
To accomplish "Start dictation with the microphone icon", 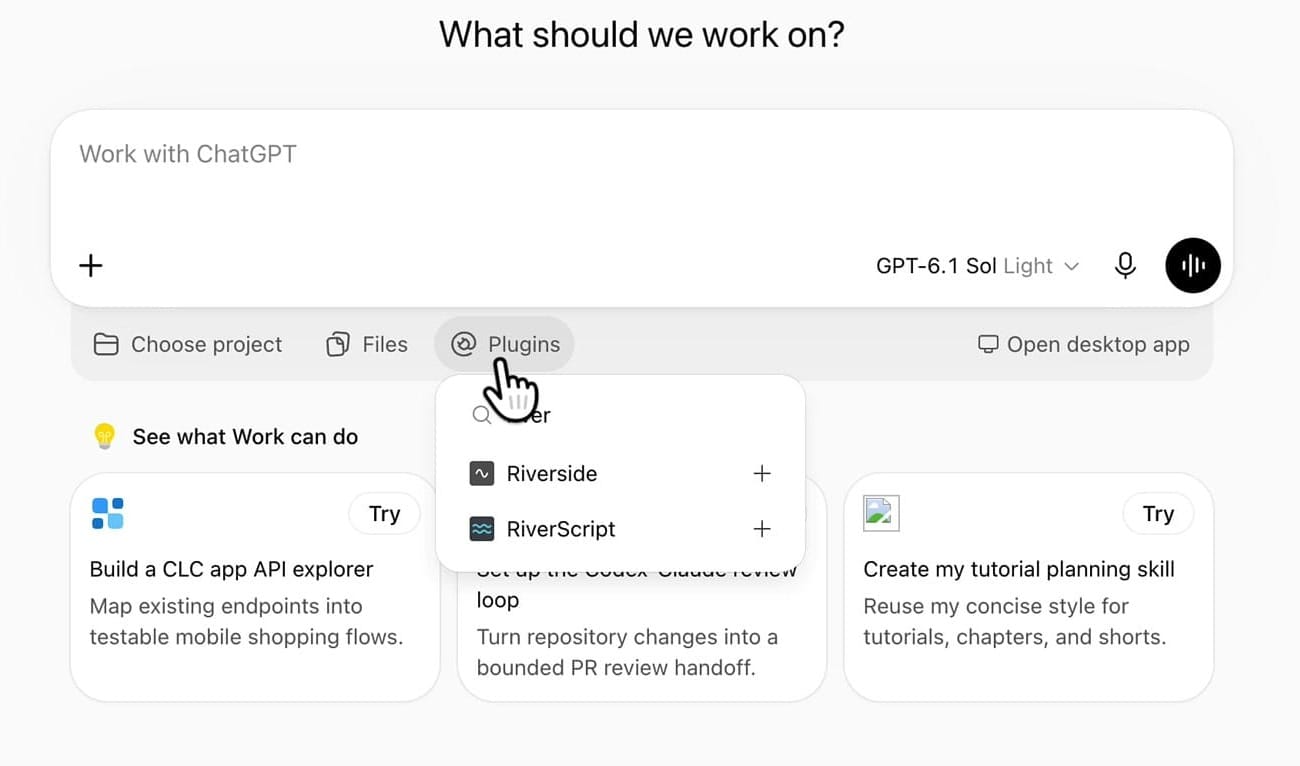I will [x=1125, y=265].
